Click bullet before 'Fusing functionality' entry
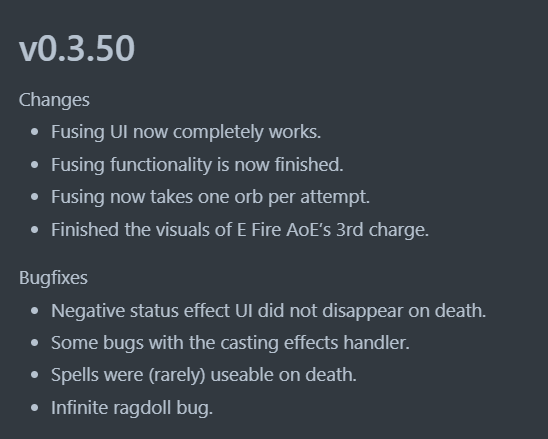This screenshot has height=439, width=548. click(34, 164)
